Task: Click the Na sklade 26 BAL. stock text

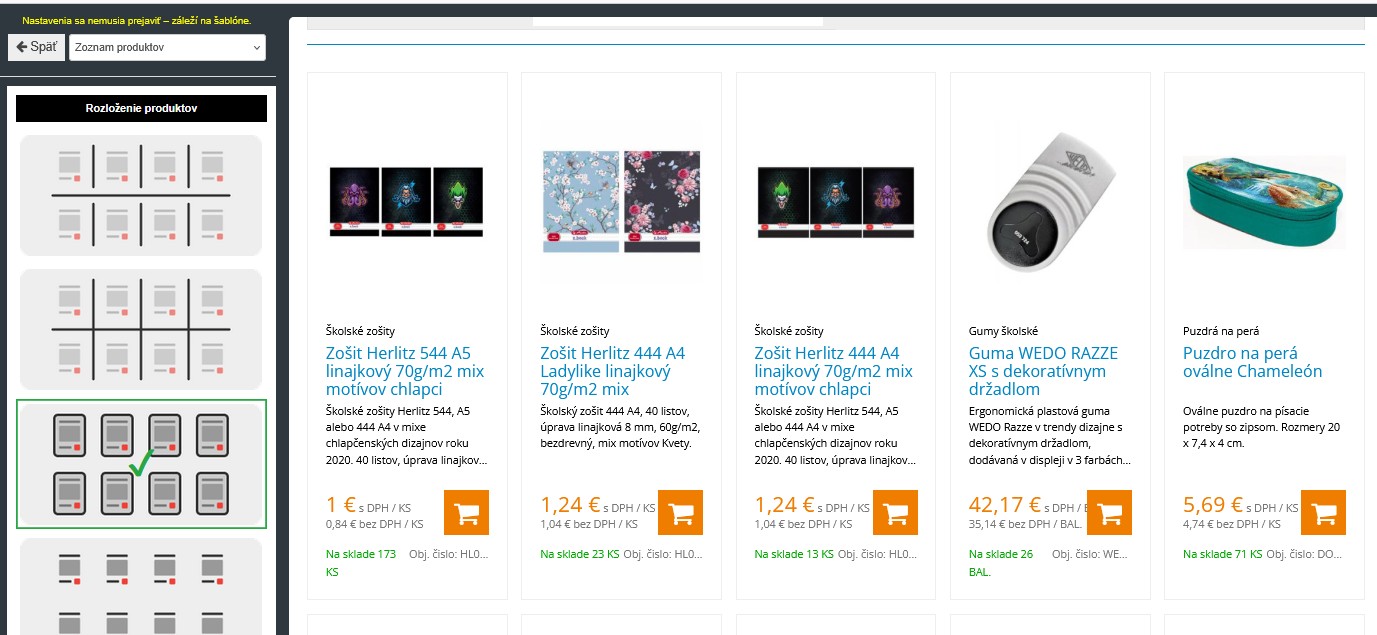Action: click(x=1001, y=563)
